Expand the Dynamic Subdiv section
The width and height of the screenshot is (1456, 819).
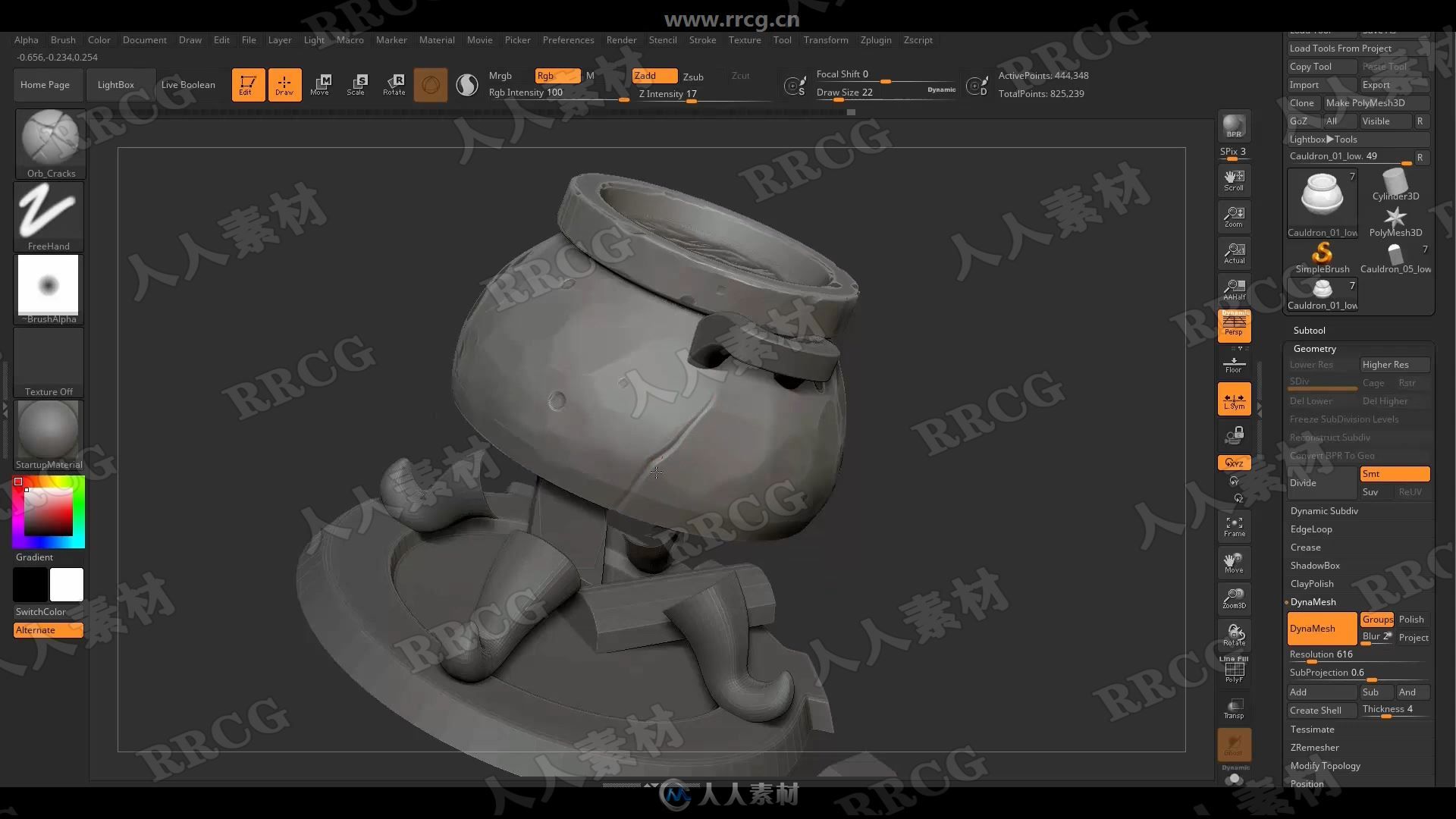1324,511
